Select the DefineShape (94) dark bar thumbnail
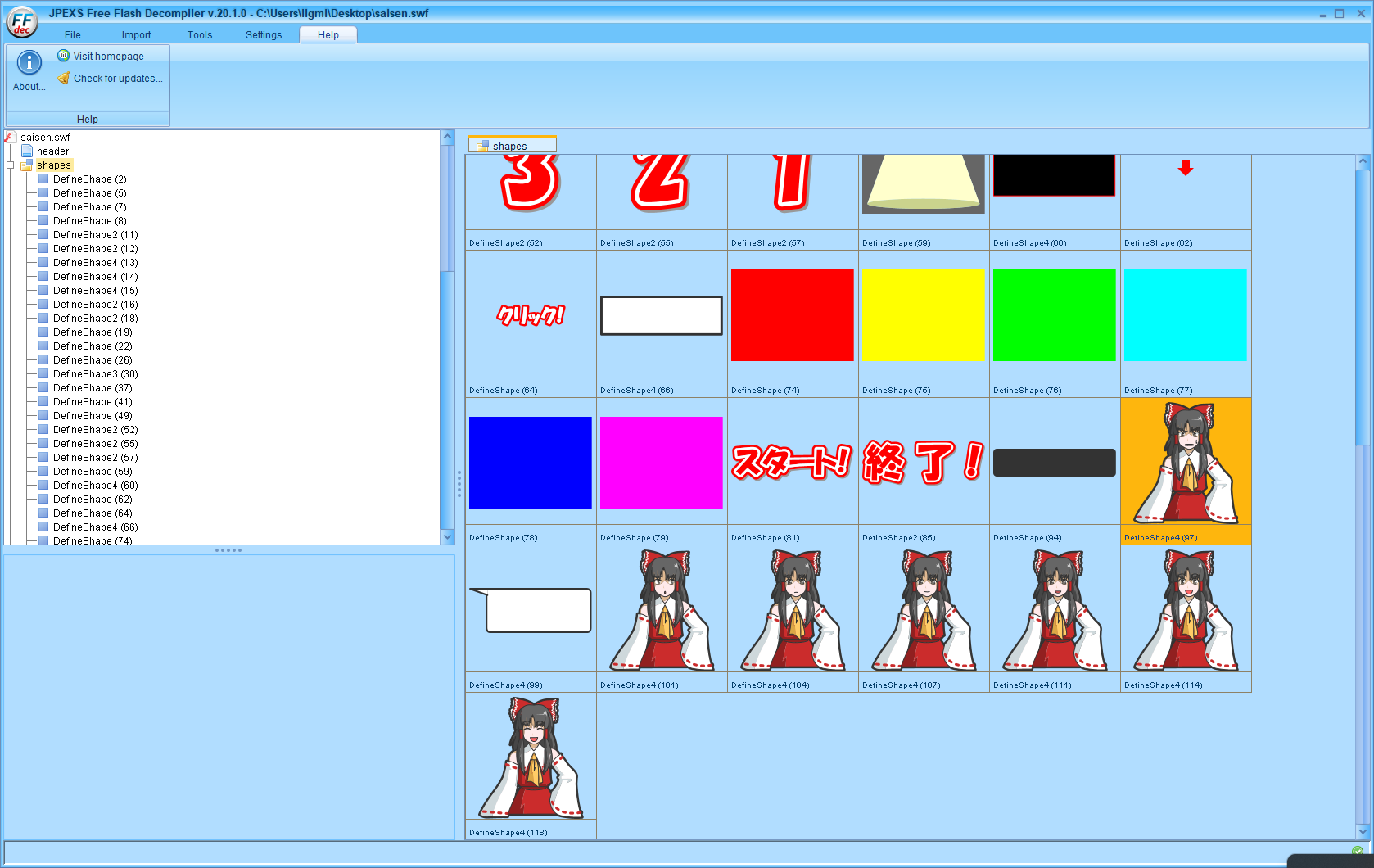Image resolution: width=1374 pixels, height=868 pixels. 1055,463
